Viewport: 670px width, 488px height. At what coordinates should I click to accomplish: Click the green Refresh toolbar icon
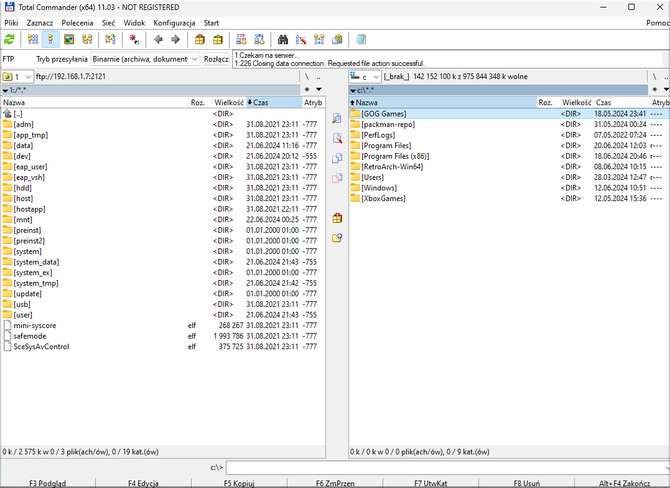[9, 40]
